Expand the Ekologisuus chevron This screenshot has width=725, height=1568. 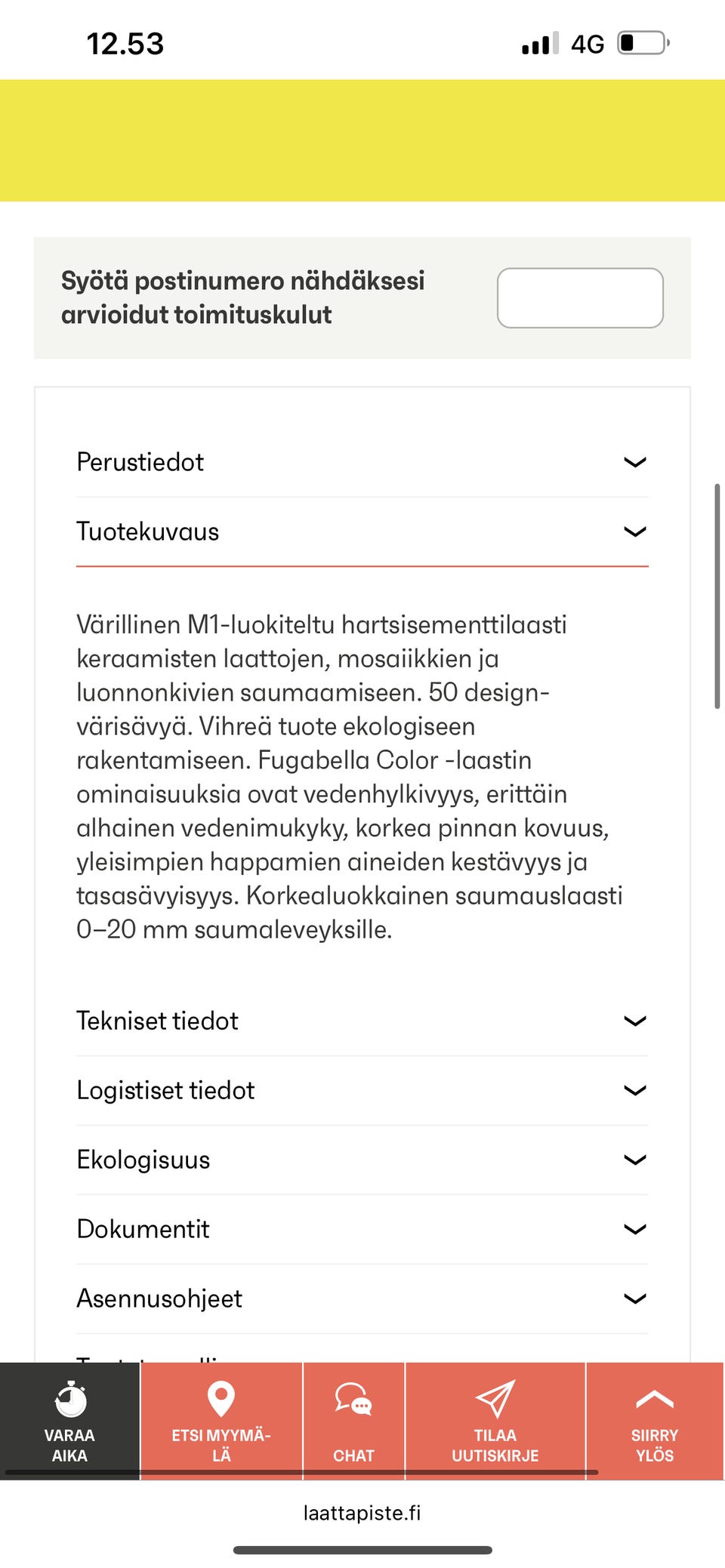pos(634,1160)
